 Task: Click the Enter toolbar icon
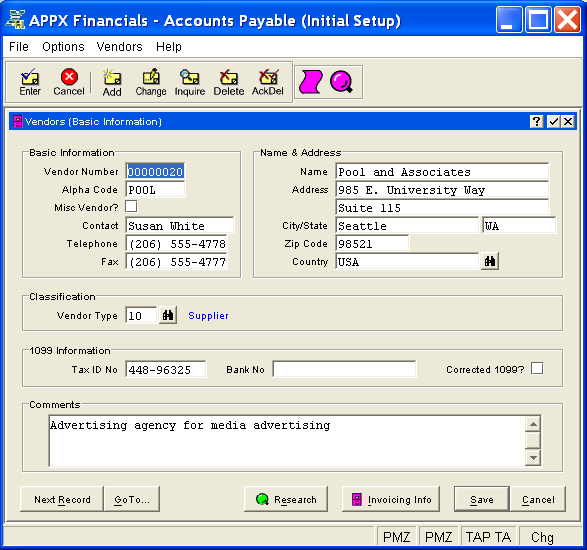pos(30,82)
